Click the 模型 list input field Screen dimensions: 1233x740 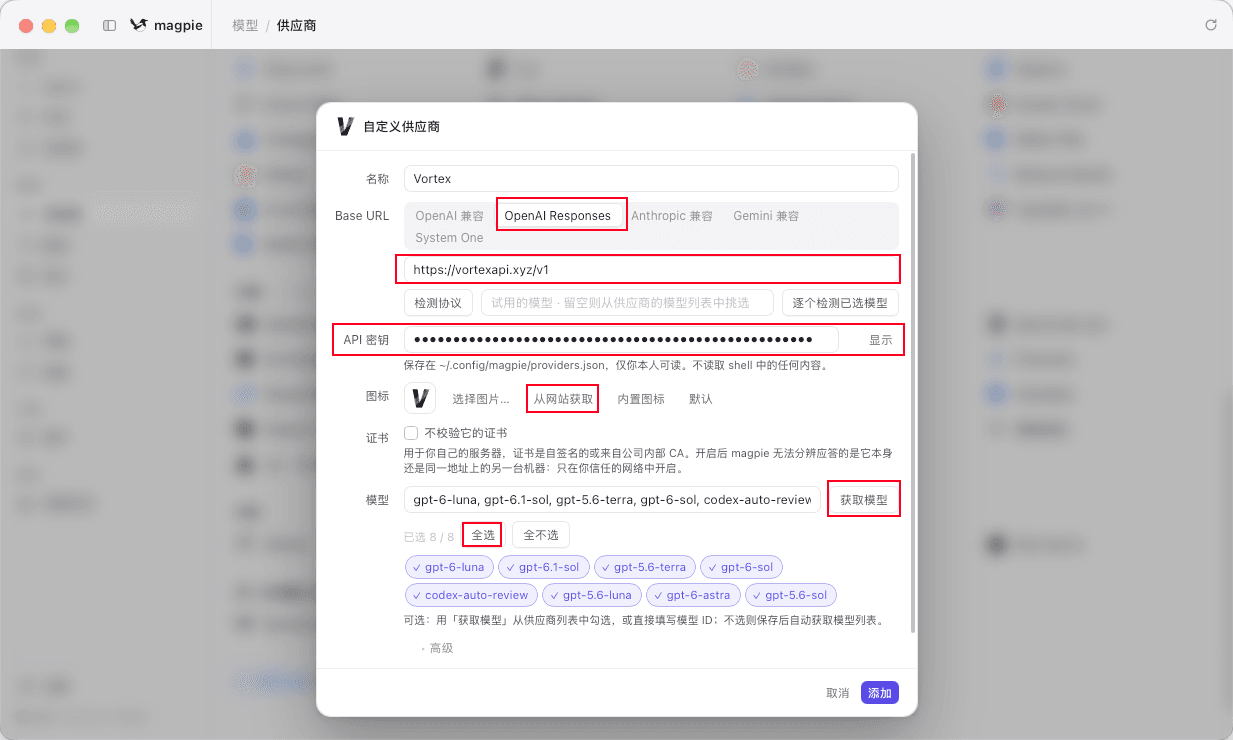612,500
